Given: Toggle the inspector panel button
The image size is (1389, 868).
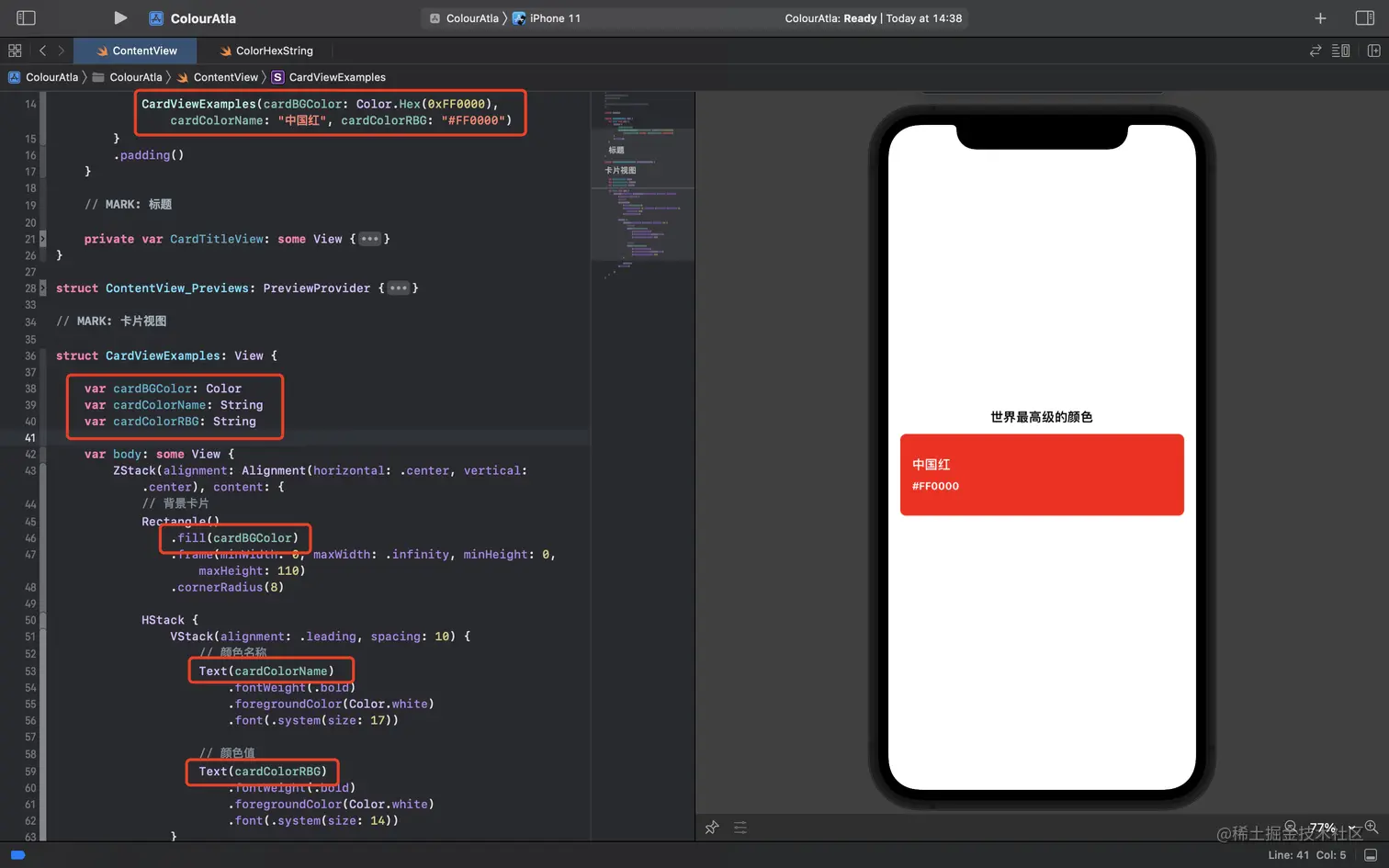Looking at the screenshot, I should tap(1364, 18).
